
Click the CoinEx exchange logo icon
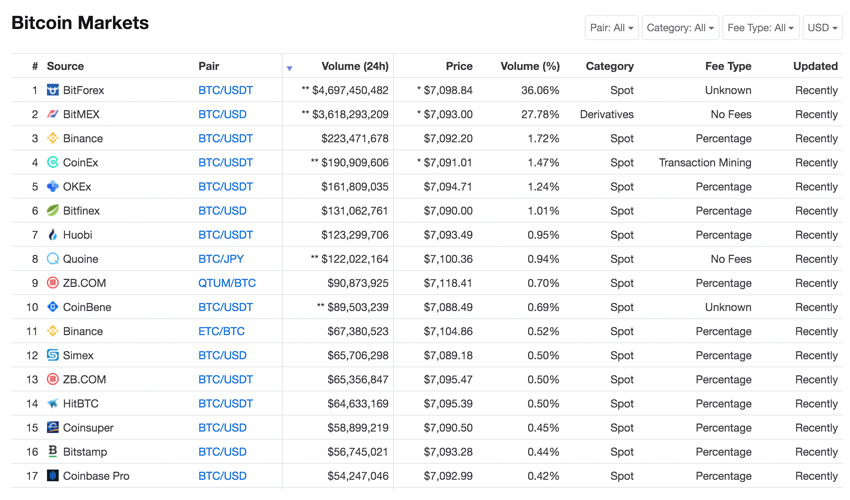53,162
